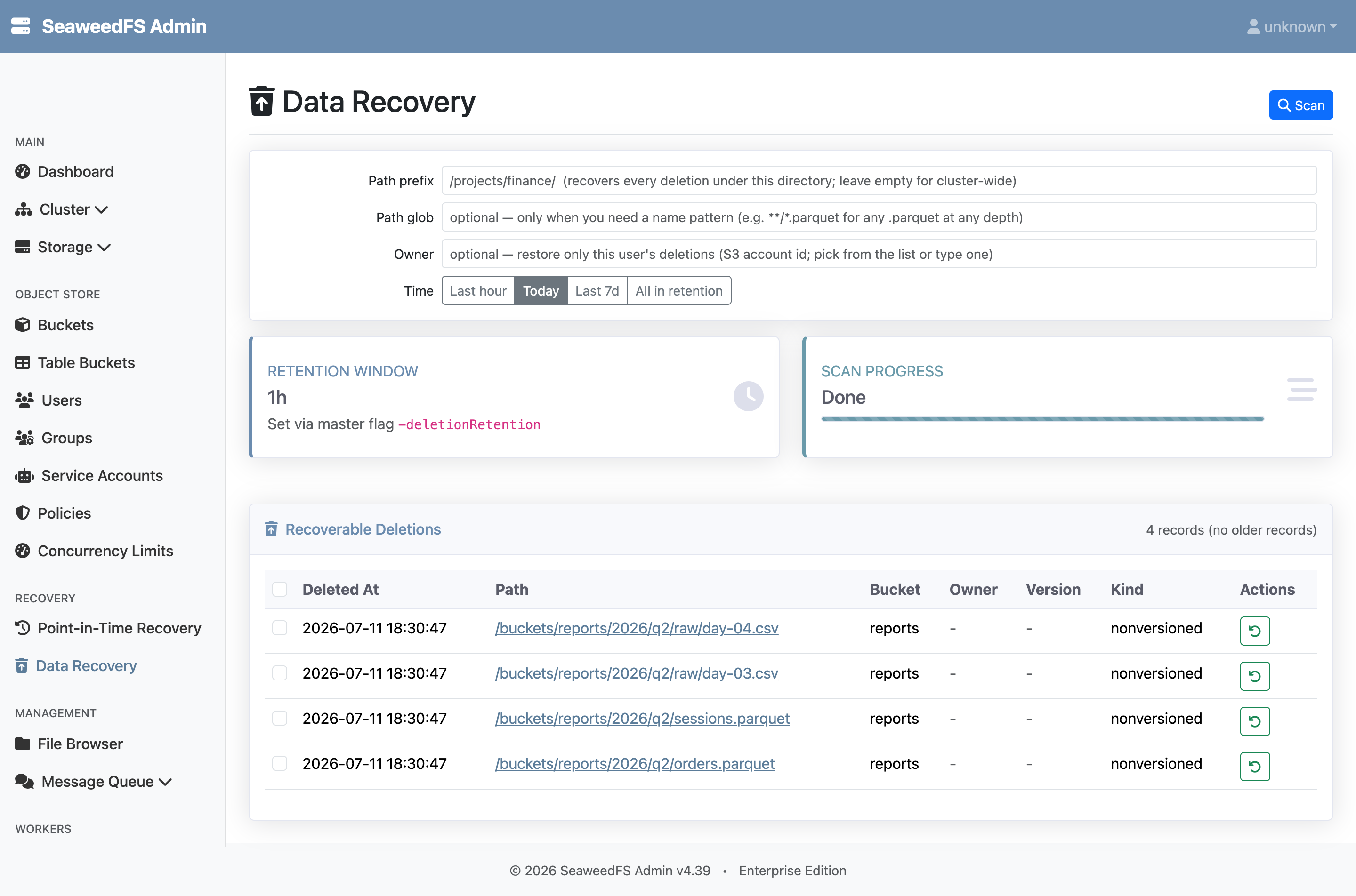Screen dimensions: 1356x896
Task: Click the Service Accounts robot icon
Action: point(24,475)
